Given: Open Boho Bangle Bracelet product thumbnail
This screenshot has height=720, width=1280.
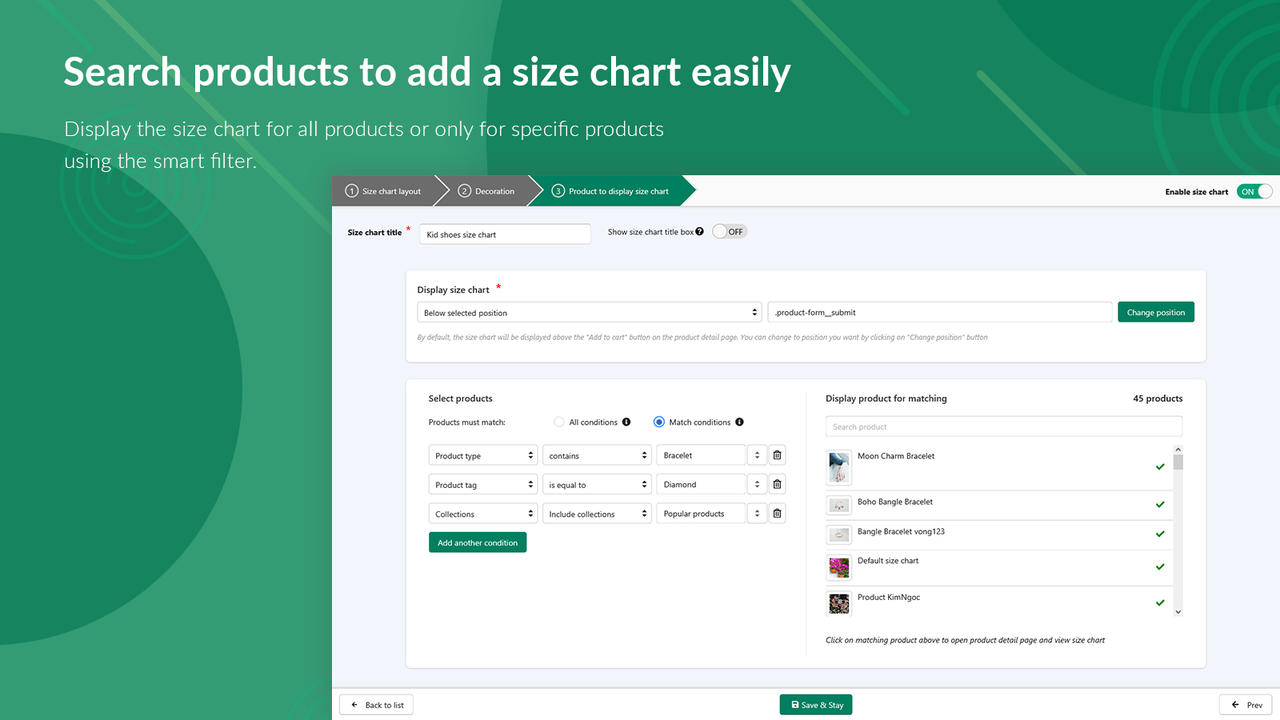Looking at the screenshot, I should point(839,505).
